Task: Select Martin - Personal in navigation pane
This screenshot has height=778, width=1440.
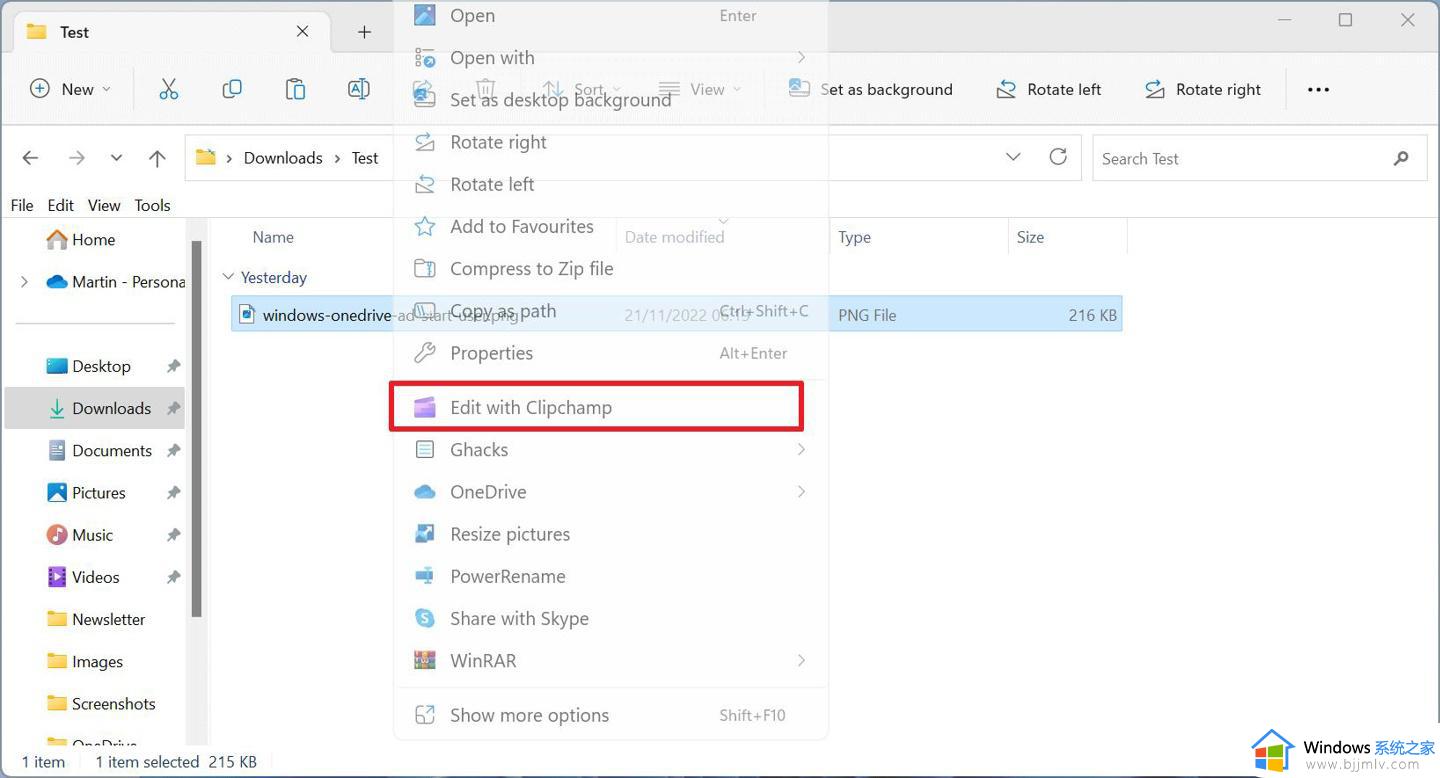Action: (x=115, y=282)
